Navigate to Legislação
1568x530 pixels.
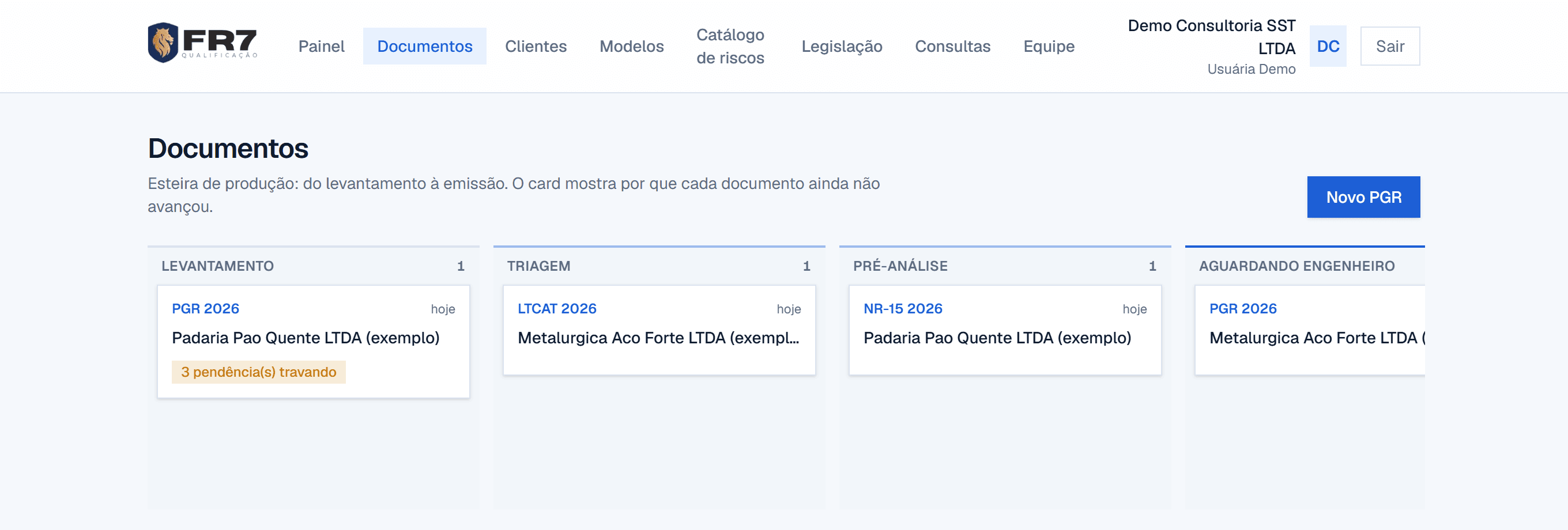click(x=841, y=46)
